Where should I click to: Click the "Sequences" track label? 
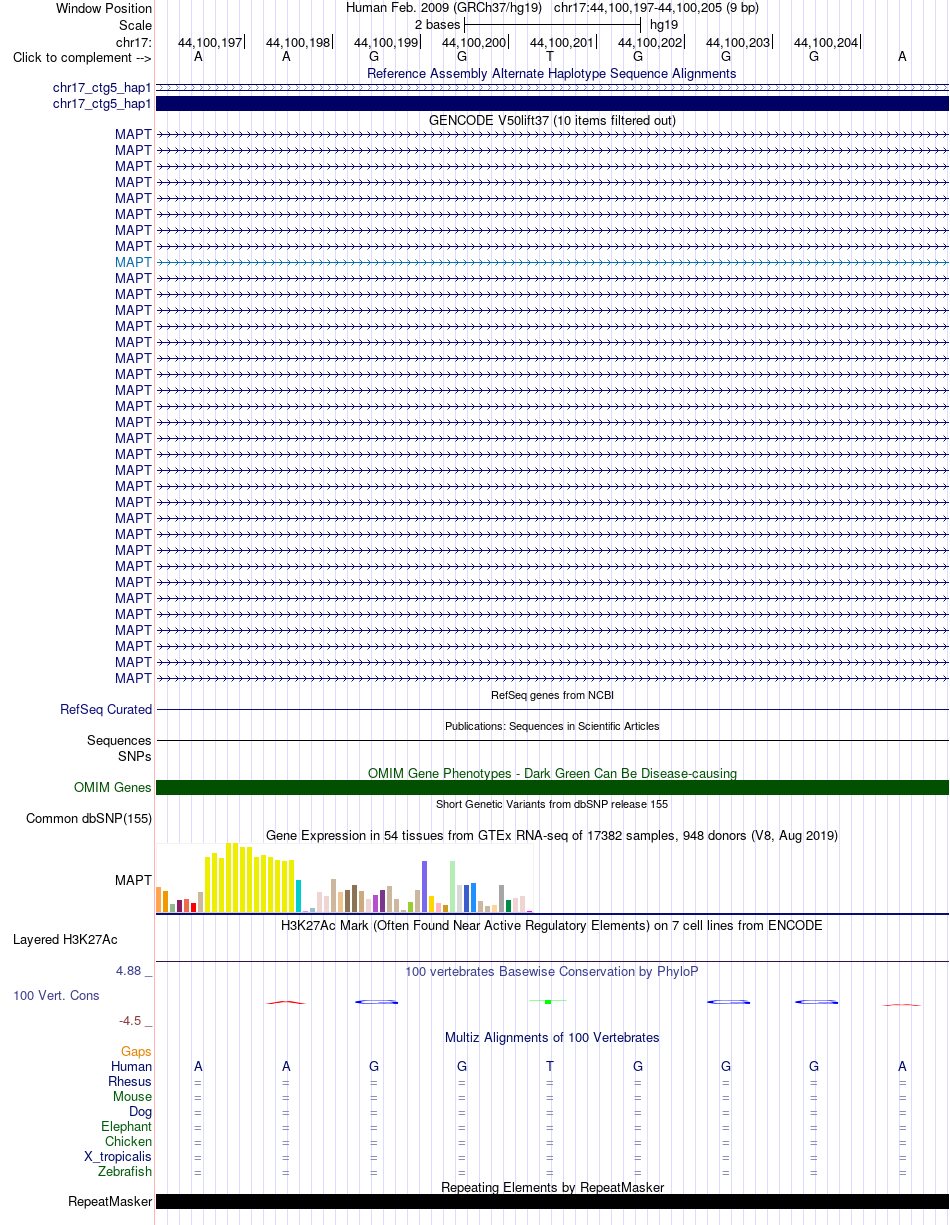pyautogui.click(x=119, y=741)
